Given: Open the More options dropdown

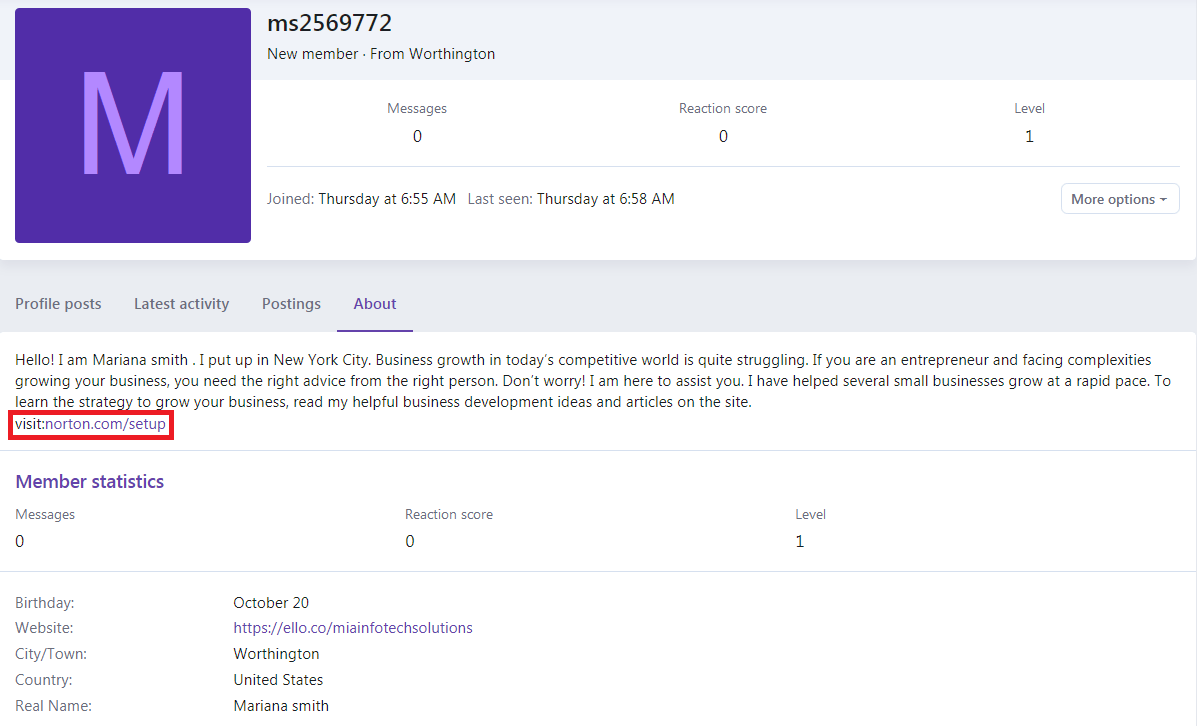Looking at the screenshot, I should (x=1119, y=198).
